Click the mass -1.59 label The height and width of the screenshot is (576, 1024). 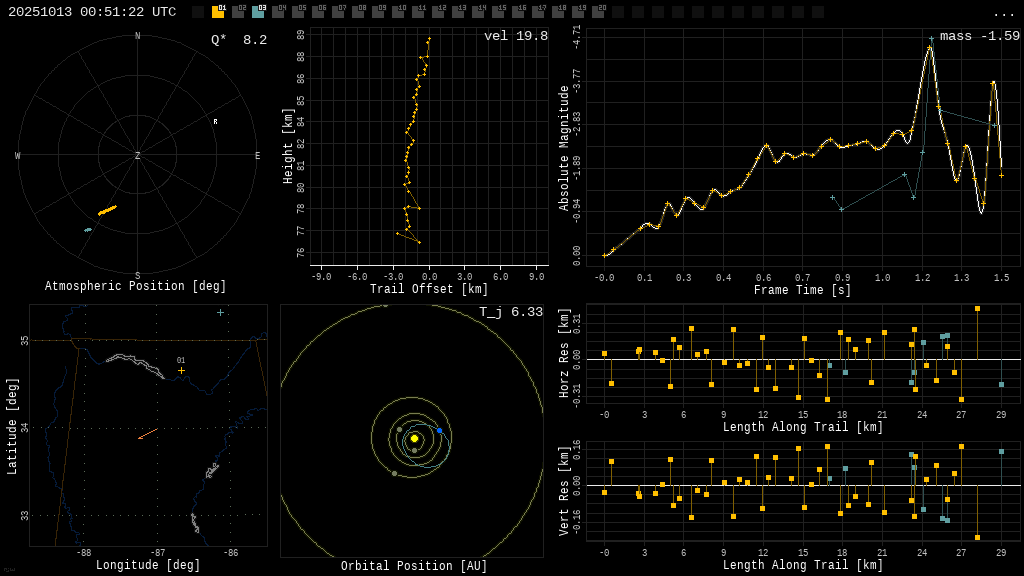pos(979,36)
